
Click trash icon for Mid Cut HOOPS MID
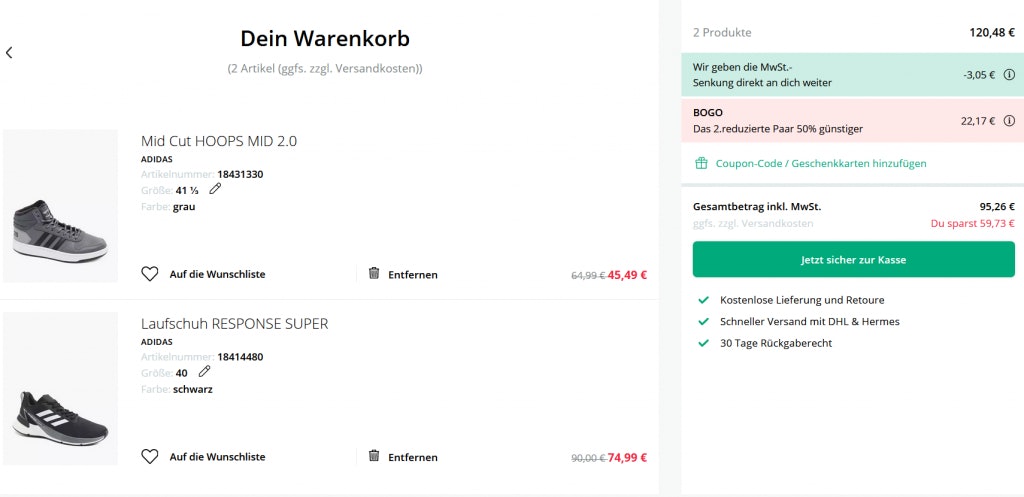pos(374,273)
